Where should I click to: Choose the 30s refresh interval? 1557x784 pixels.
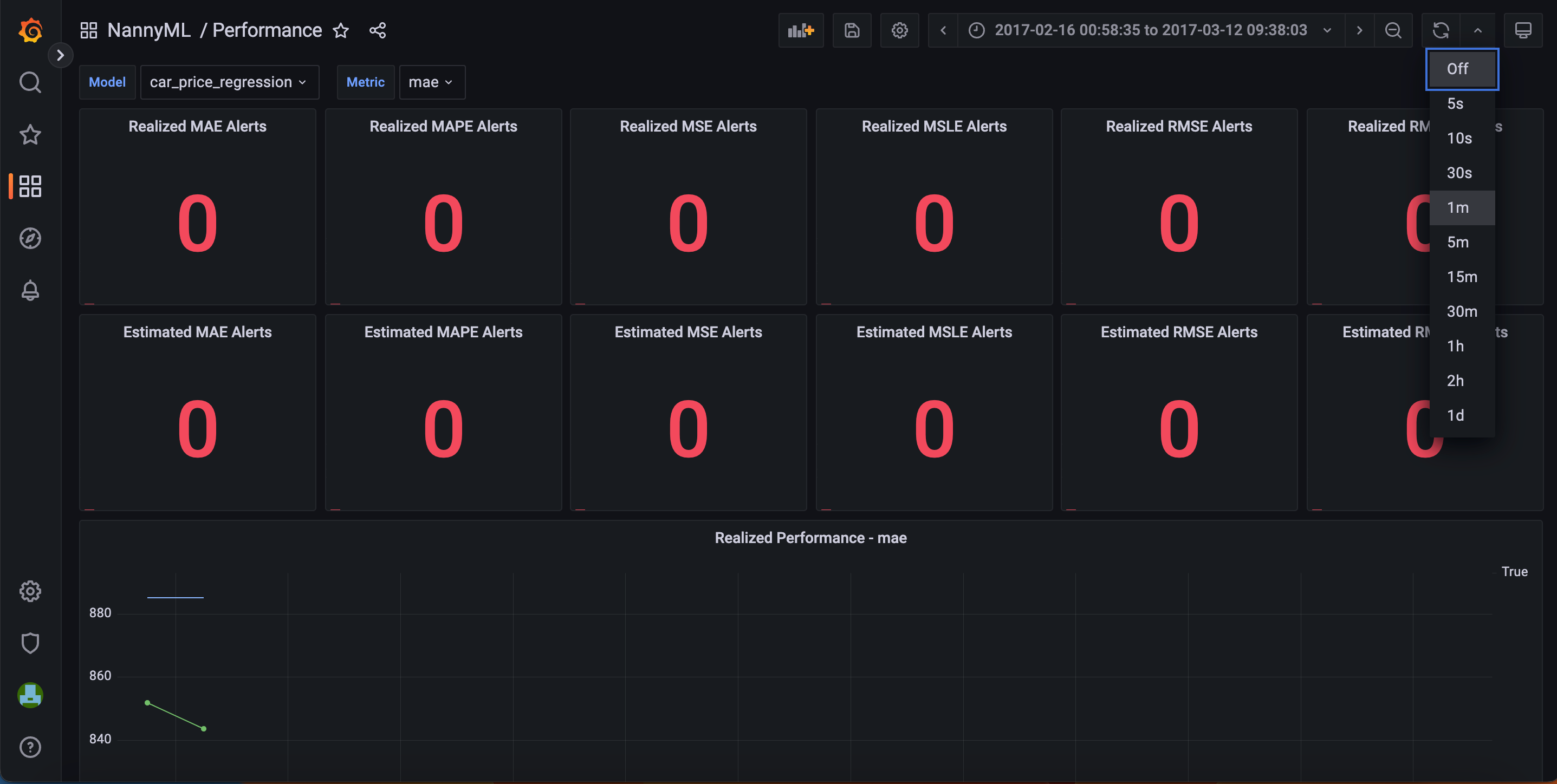click(x=1462, y=173)
